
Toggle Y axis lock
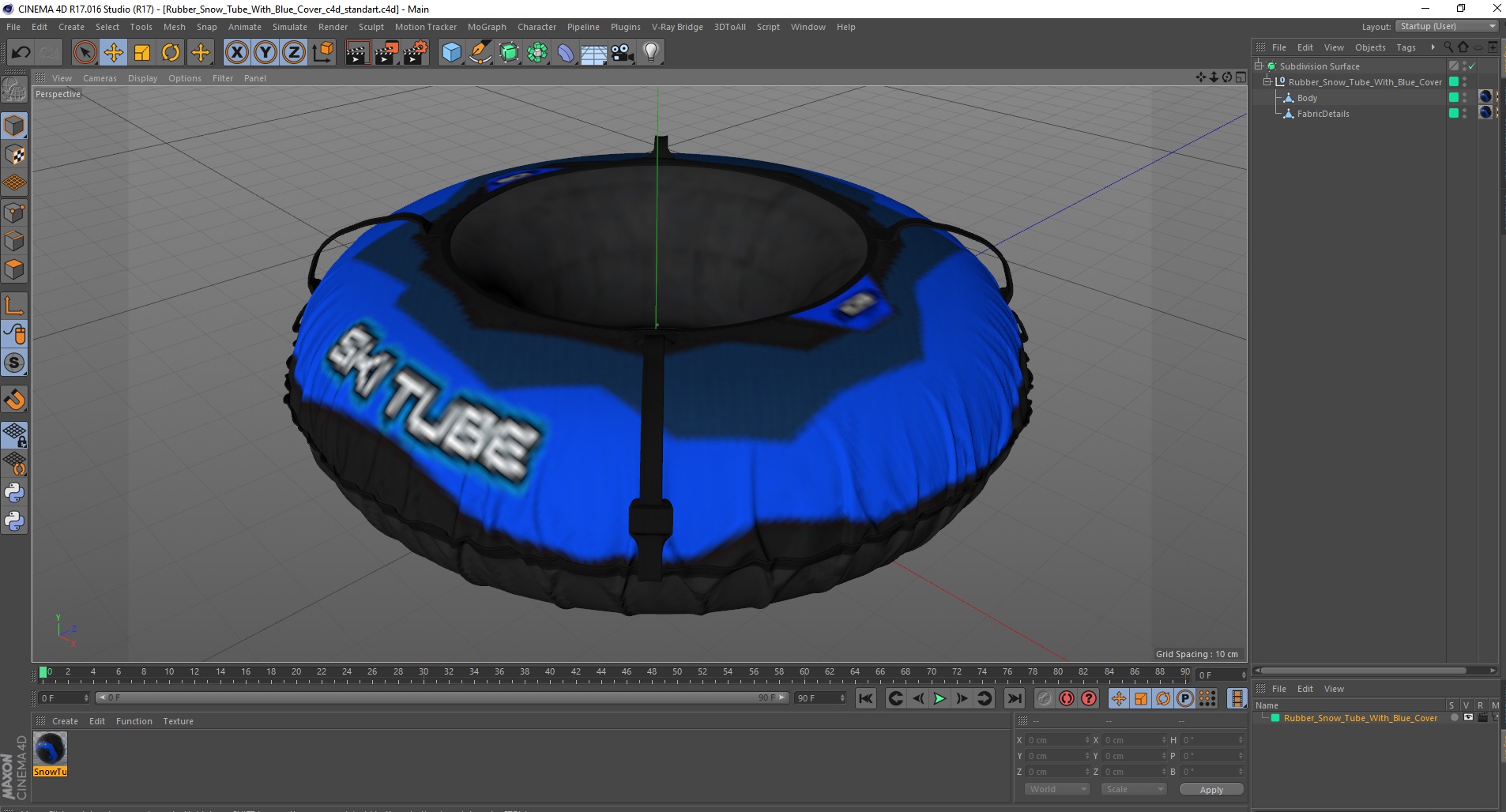(265, 53)
